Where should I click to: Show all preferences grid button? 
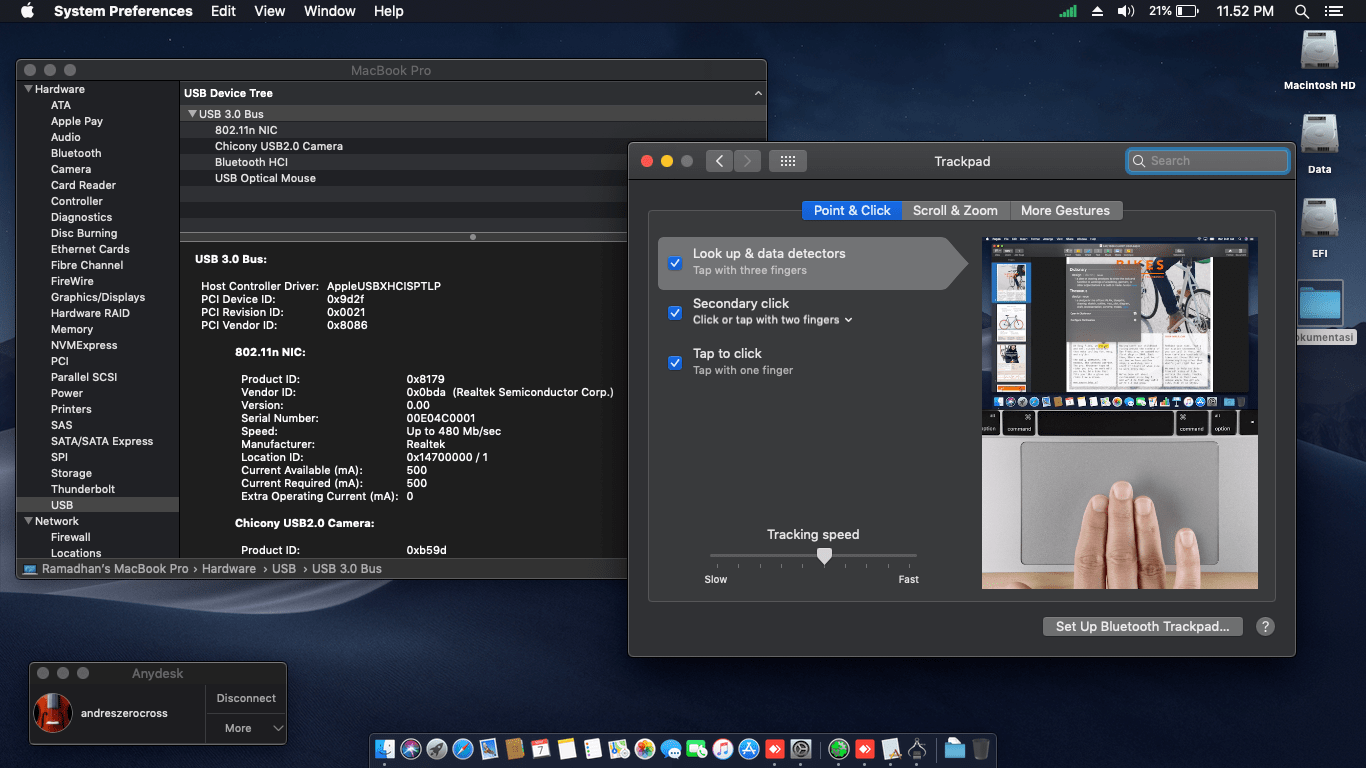[788, 160]
